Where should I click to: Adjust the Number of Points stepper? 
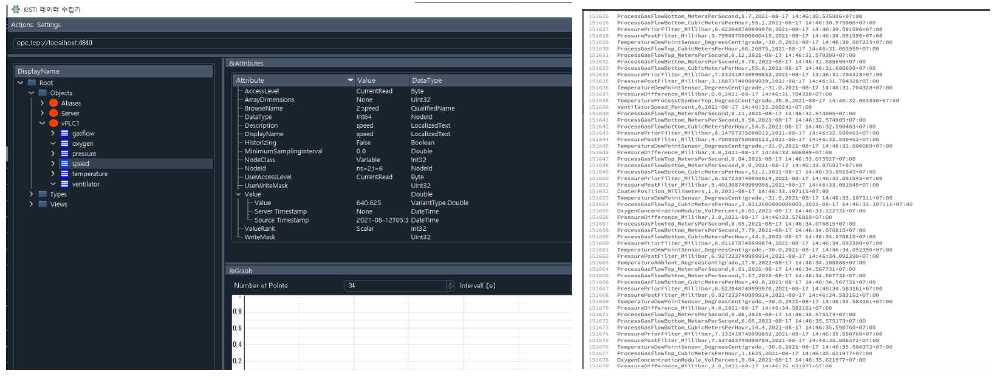pyautogui.click(x=451, y=286)
